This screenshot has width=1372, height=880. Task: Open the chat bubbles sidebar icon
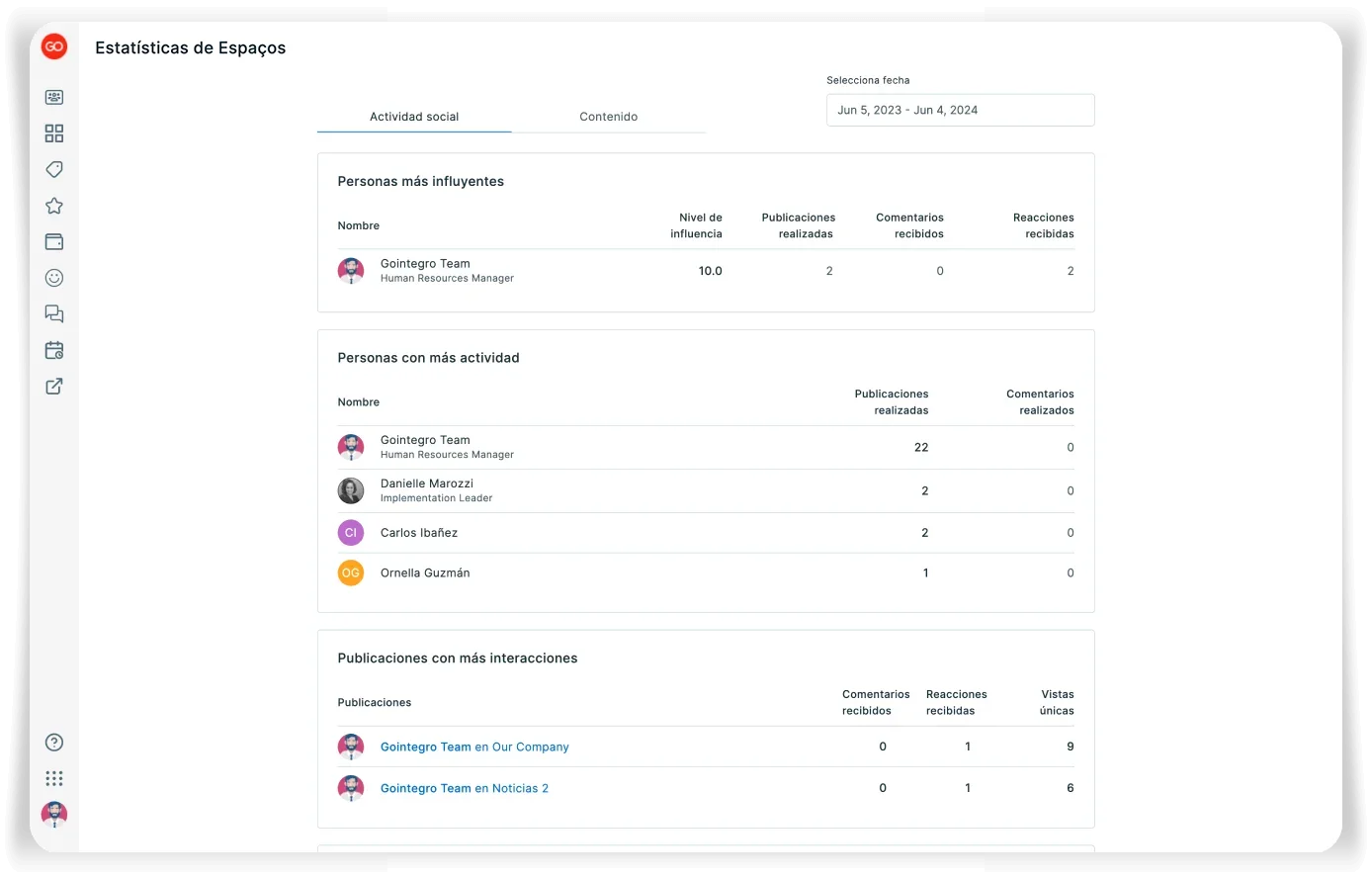tap(54, 314)
